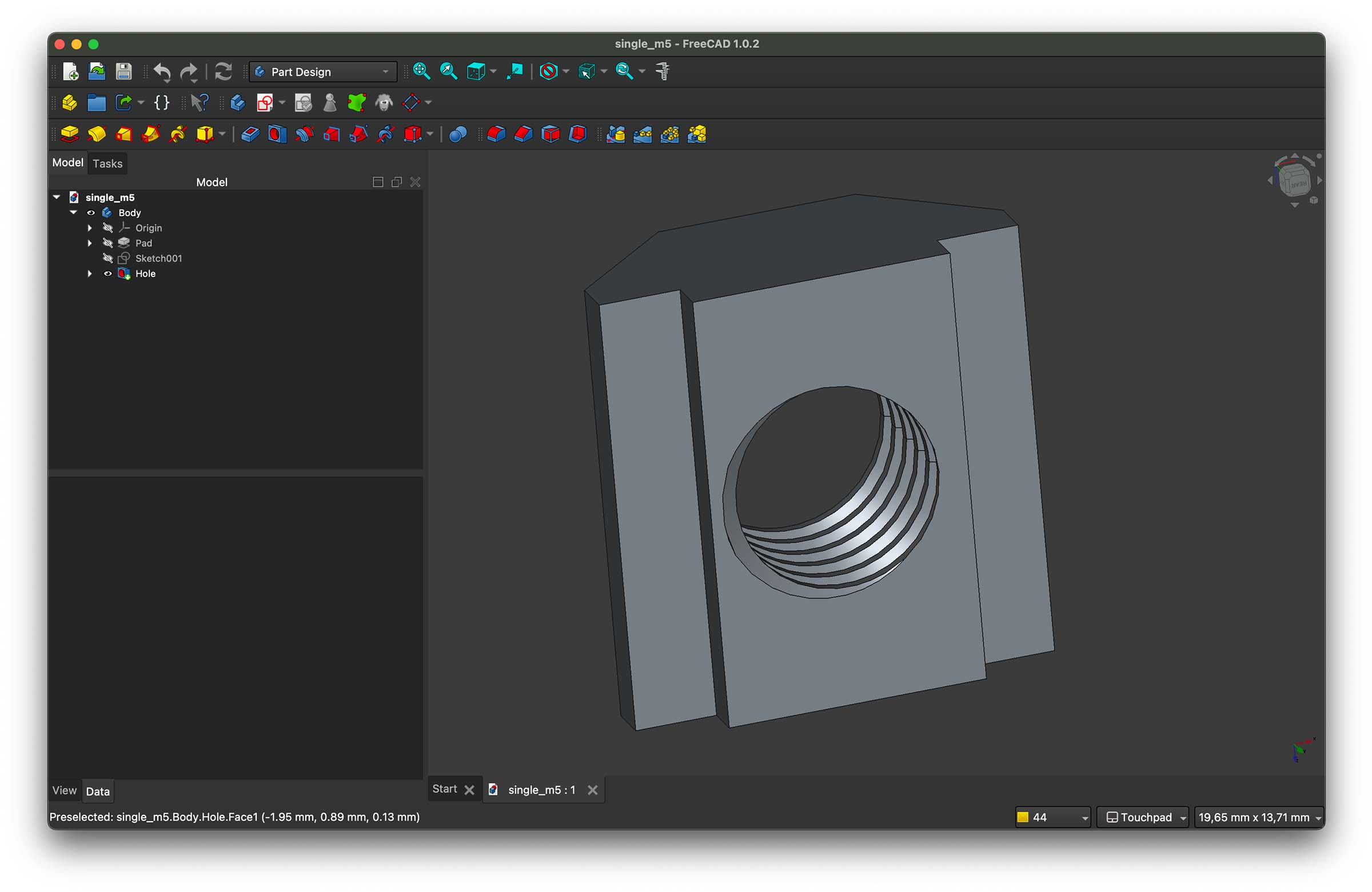Image resolution: width=1372 pixels, height=892 pixels.
Task: Click the Pad tool icon
Action: [69, 134]
